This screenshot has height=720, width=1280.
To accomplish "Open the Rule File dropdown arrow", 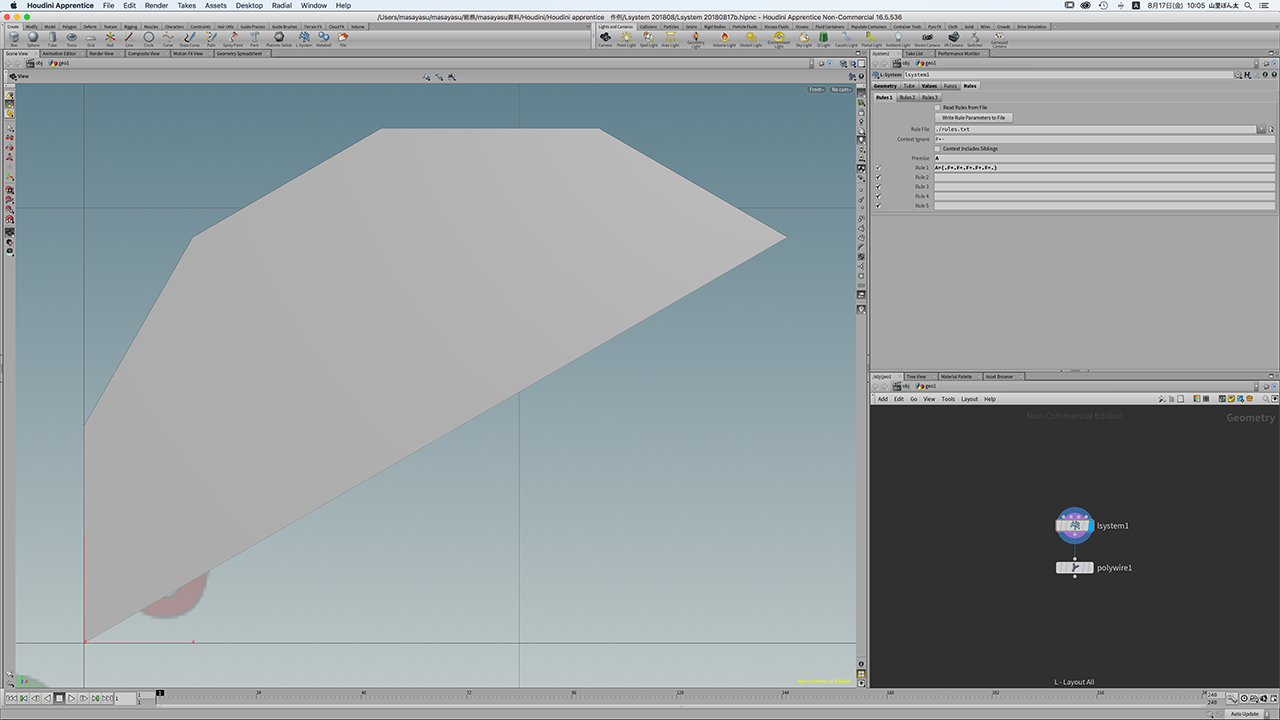I will 1261,129.
